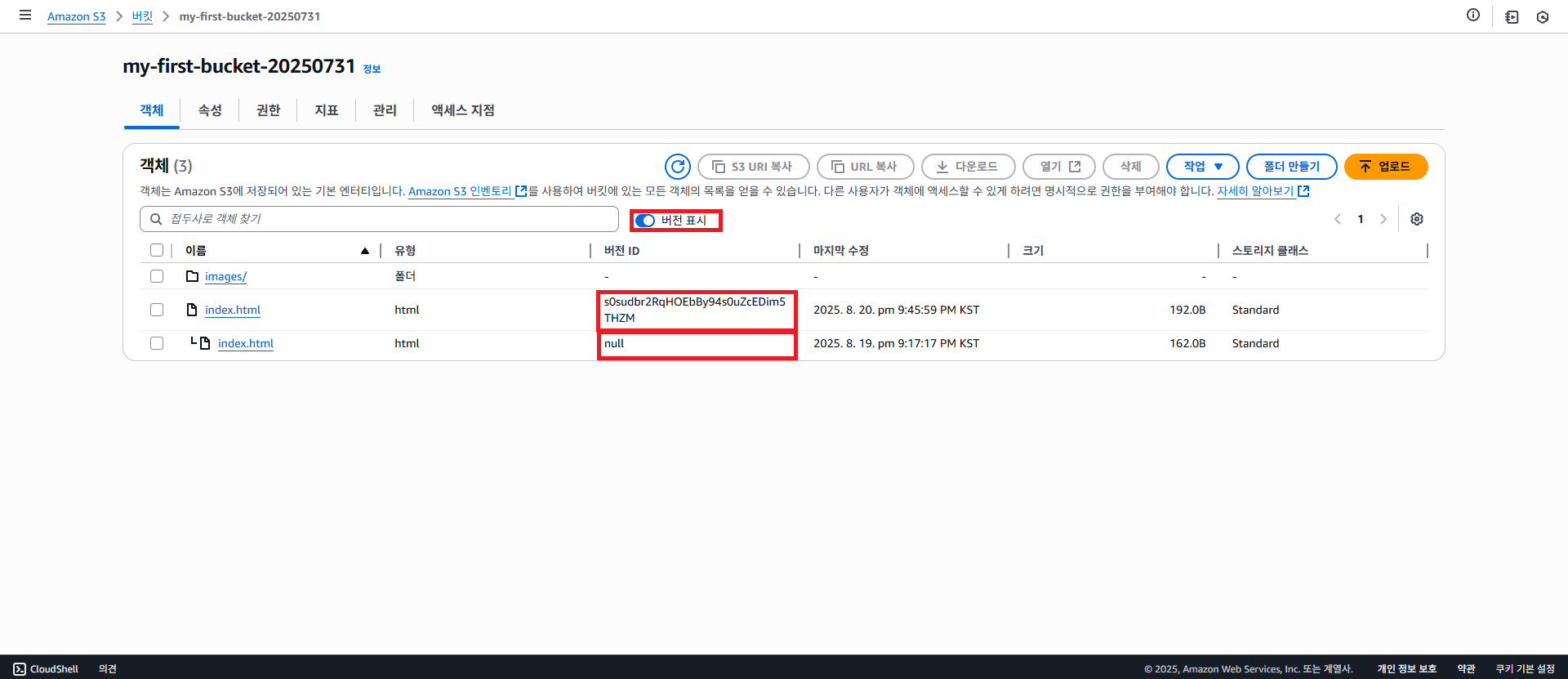Switch to the 액세스 지점 tab

pyautogui.click(x=463, y=110)
